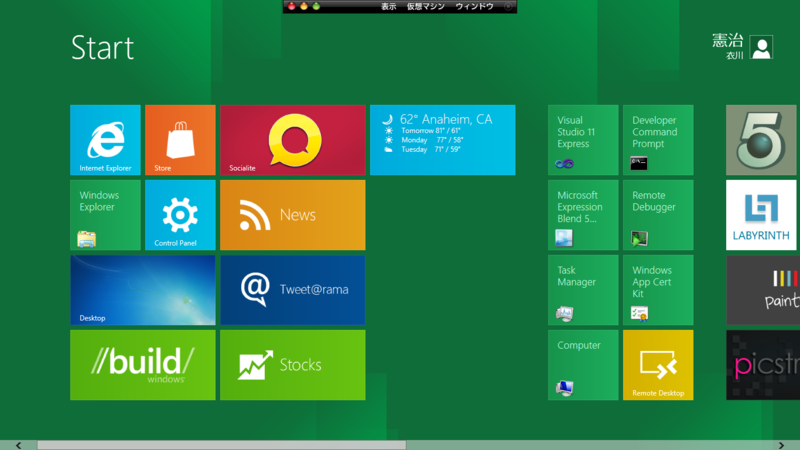Screen dimensions: 800x450
Task: Open the Windows Explorer tile
Action: [105, 215]
